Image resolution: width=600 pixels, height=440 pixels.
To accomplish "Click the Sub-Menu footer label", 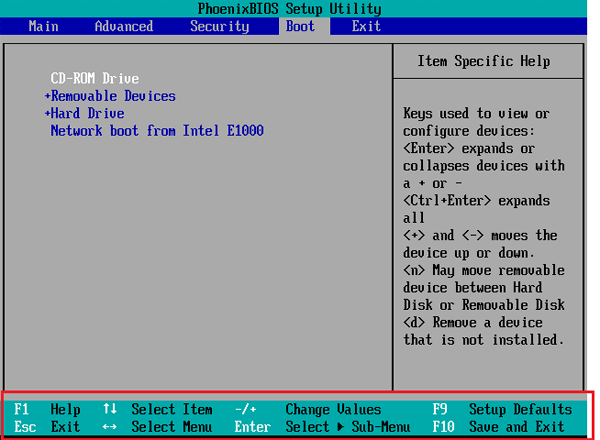I will click(x=381, y=427).
